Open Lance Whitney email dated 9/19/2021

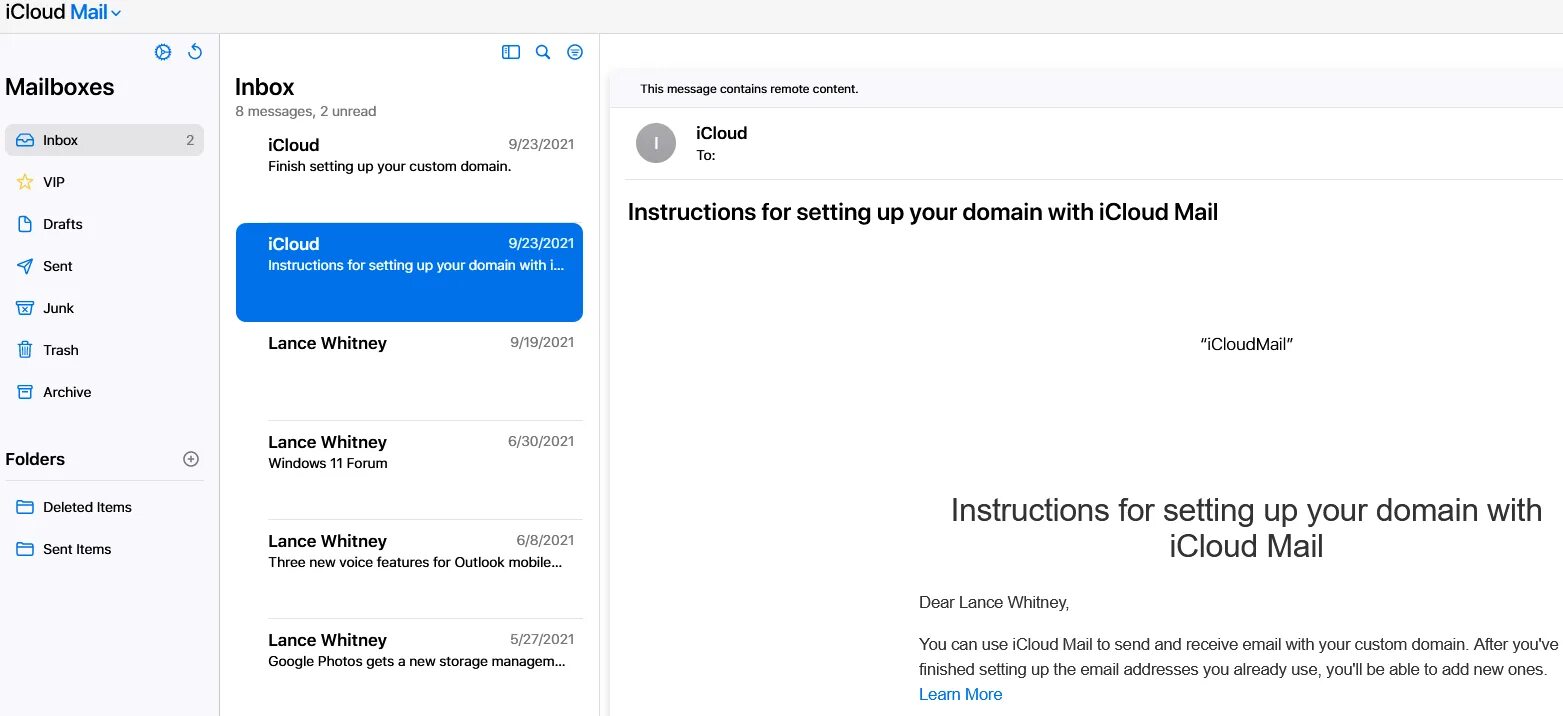(409, 371)
